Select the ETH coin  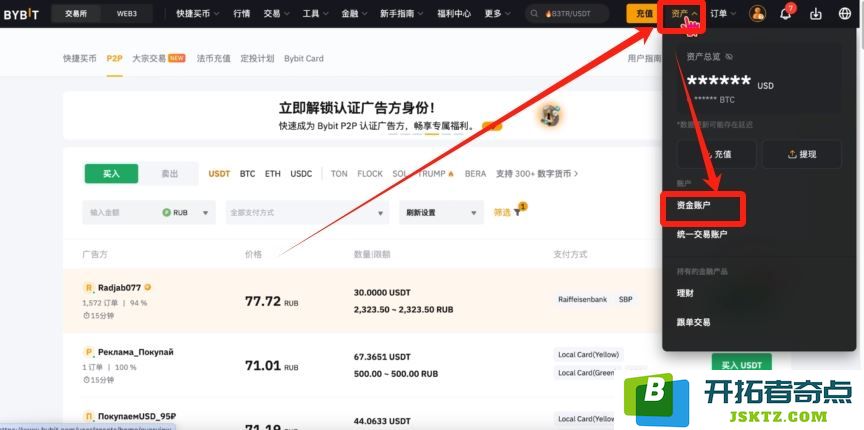273,174
